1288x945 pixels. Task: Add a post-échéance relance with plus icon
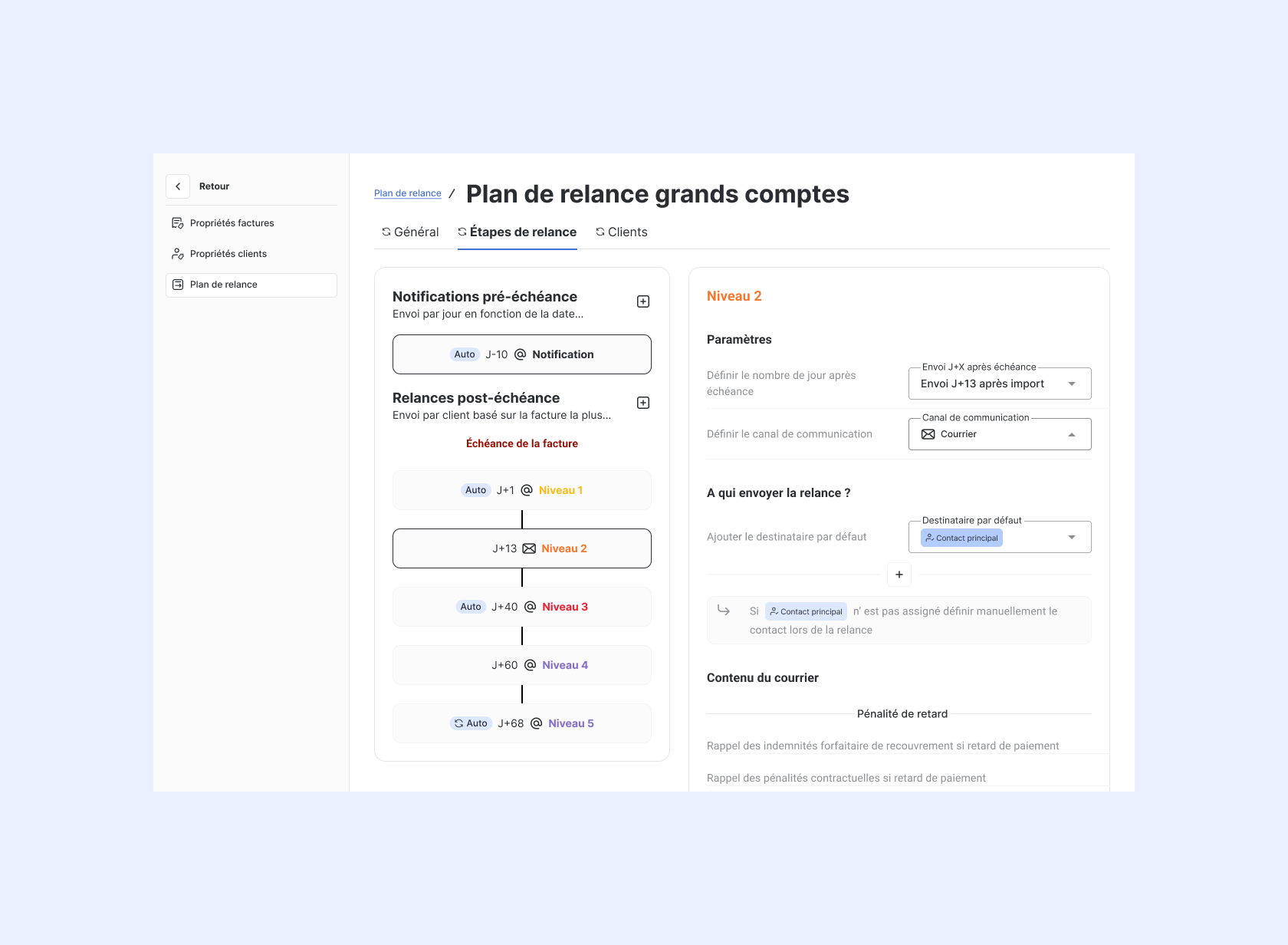click(x=643, y=403)
